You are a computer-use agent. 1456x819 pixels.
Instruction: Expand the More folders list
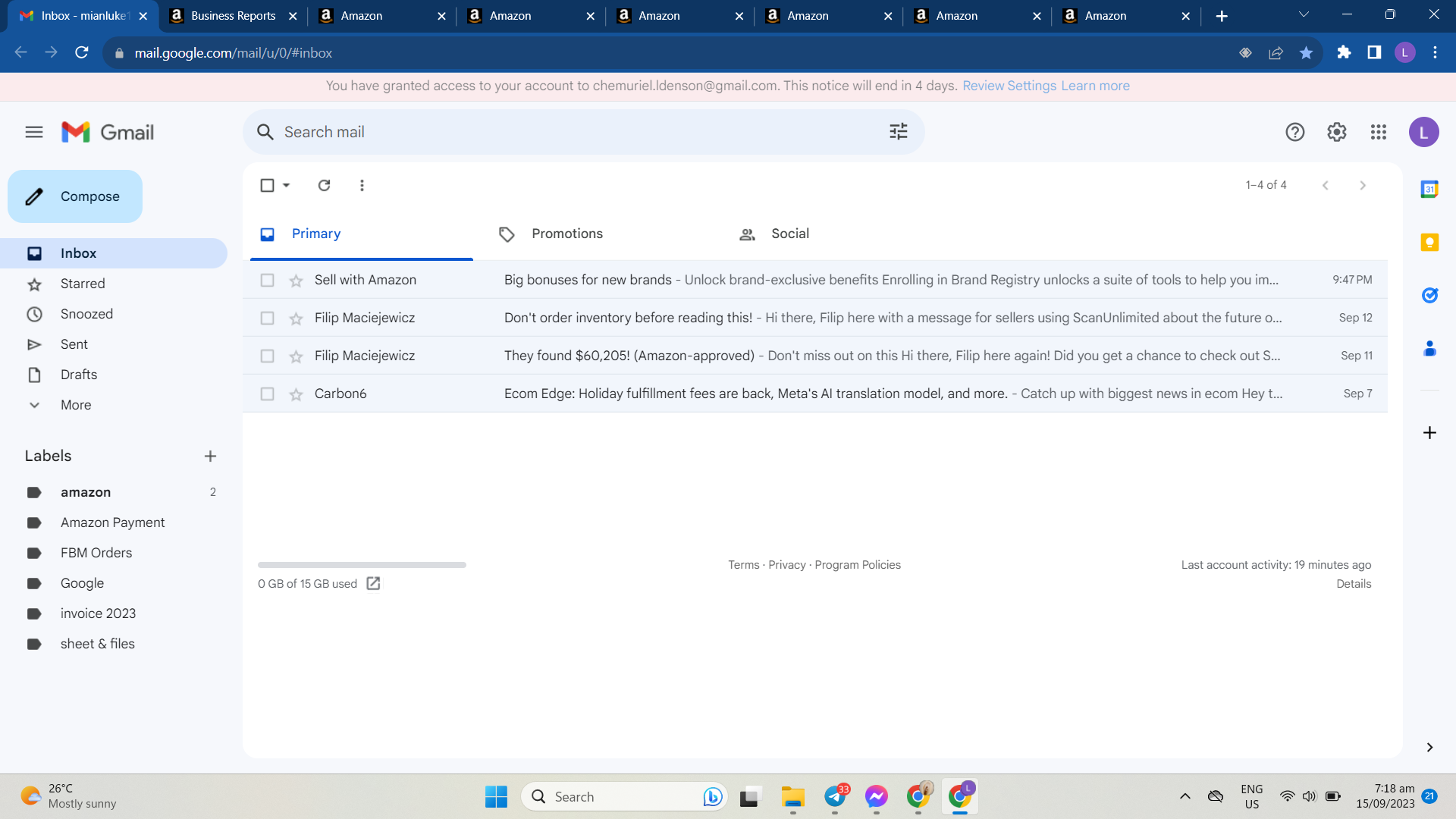[76, 405]
